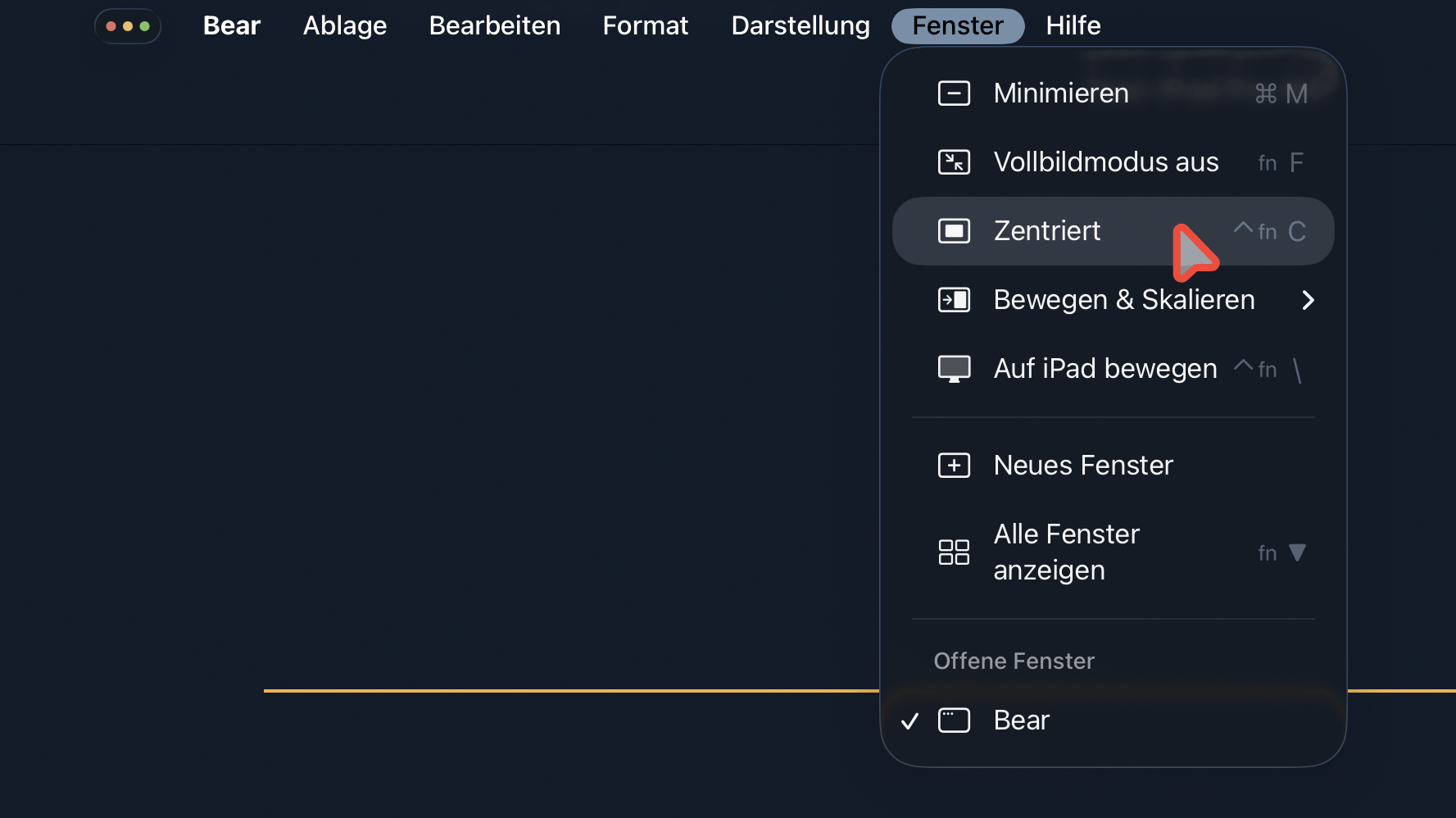Open the Hilfe menu

1073,25
